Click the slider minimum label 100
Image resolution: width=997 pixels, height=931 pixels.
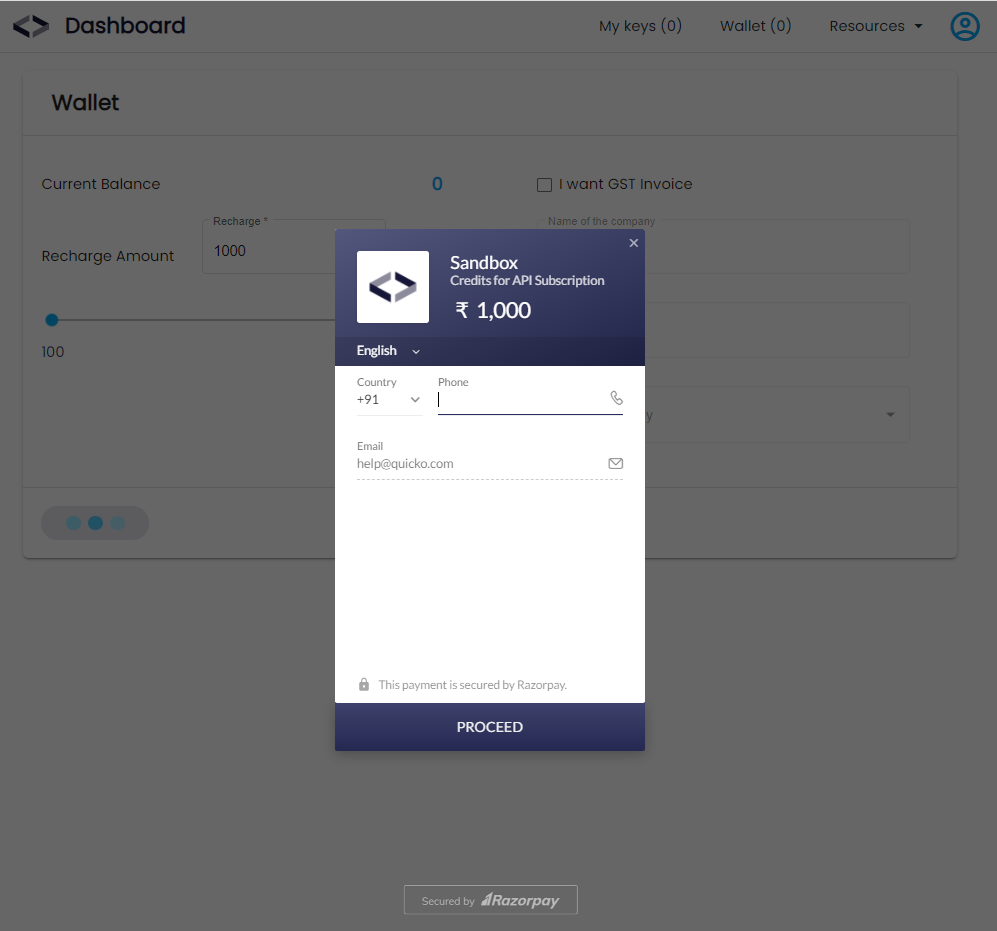click(x=53, y=352)
